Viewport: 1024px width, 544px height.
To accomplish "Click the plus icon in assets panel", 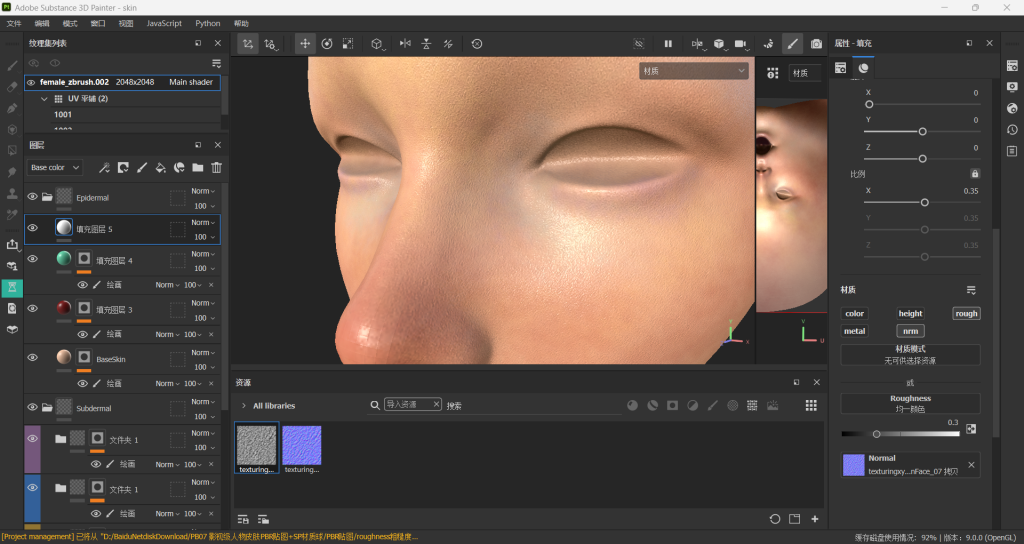I will pos(815,519).
